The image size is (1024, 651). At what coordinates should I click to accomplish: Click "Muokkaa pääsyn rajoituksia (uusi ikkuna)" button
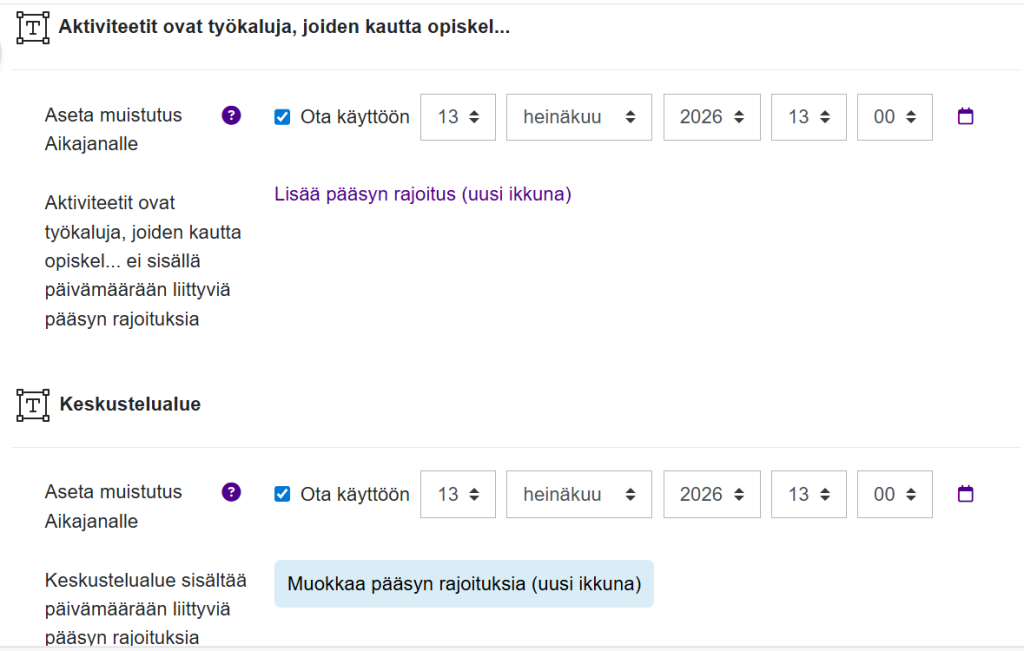464,582
